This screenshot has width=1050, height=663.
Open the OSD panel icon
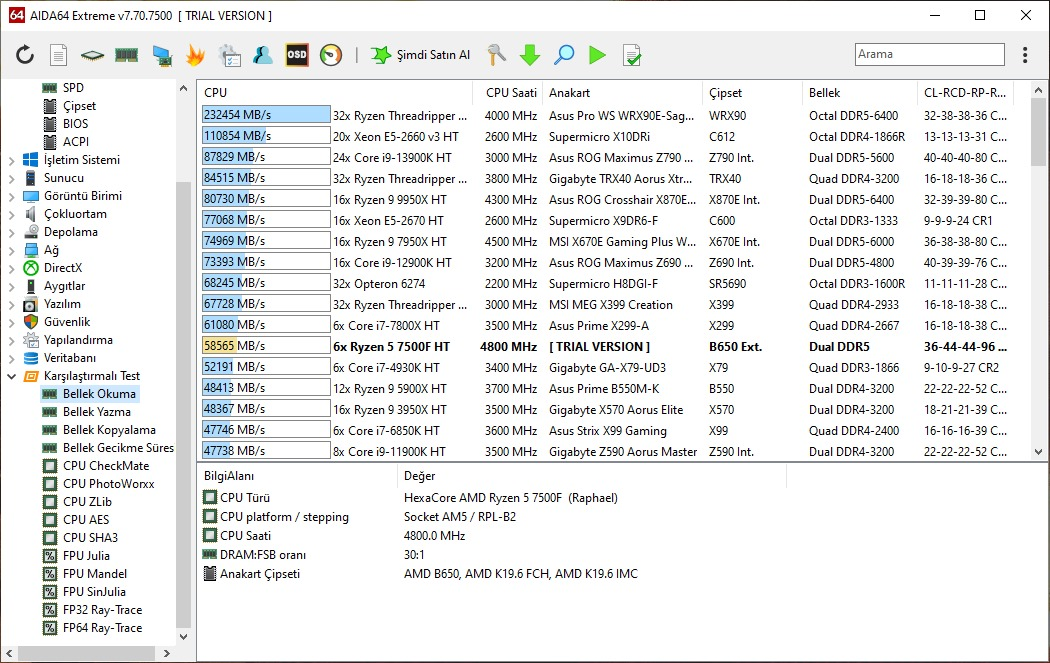[x=297, y=55]
